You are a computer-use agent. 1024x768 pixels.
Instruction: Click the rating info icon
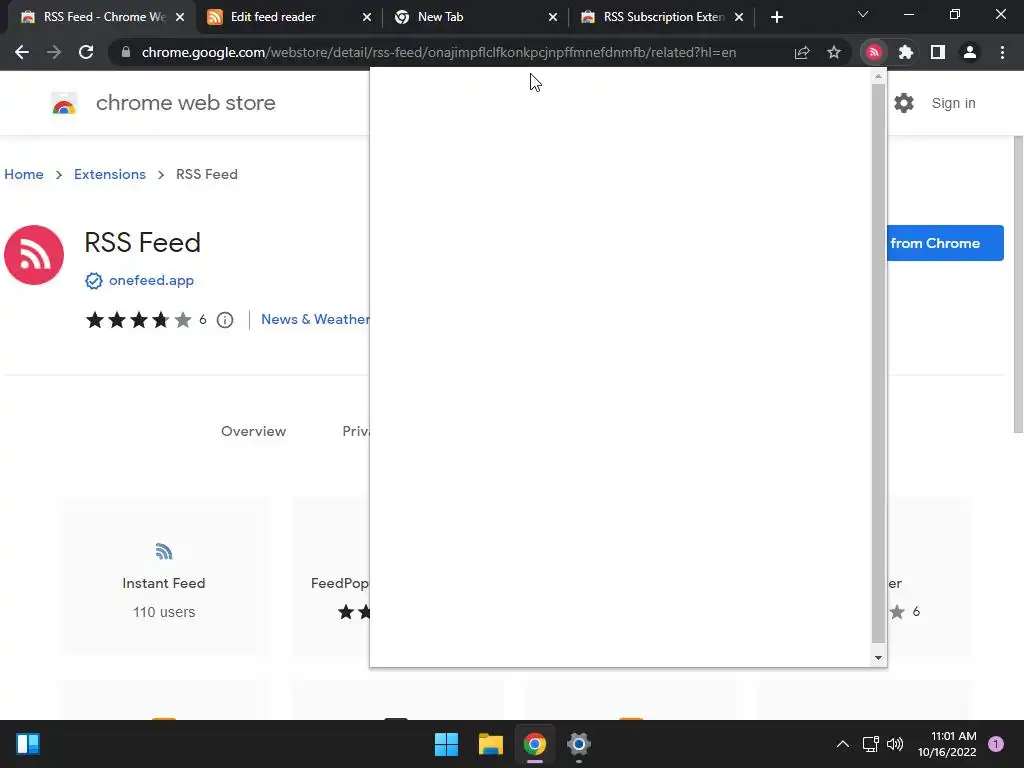pos(225,320)
